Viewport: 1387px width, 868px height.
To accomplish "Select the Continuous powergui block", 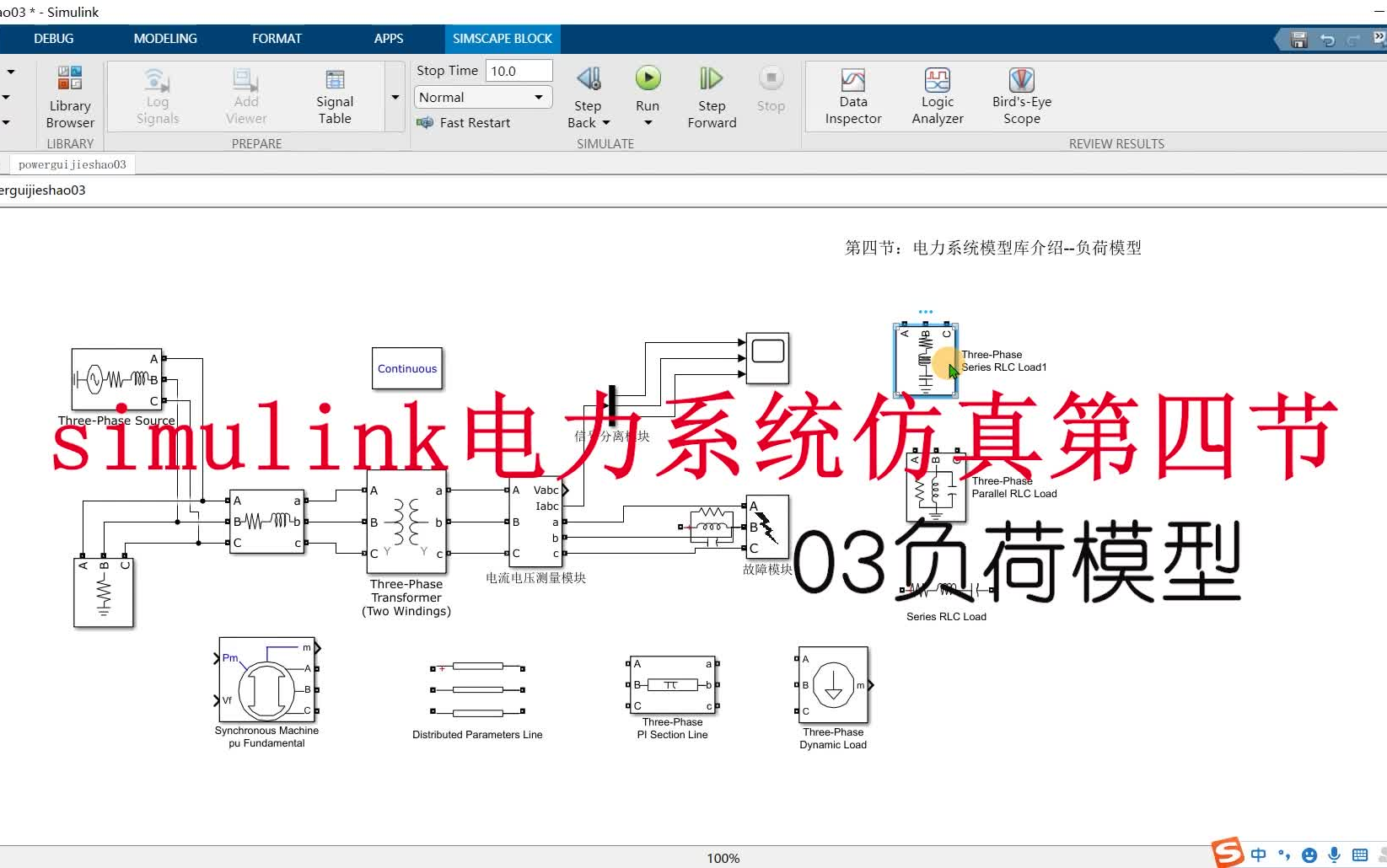I will click(407, 368).
